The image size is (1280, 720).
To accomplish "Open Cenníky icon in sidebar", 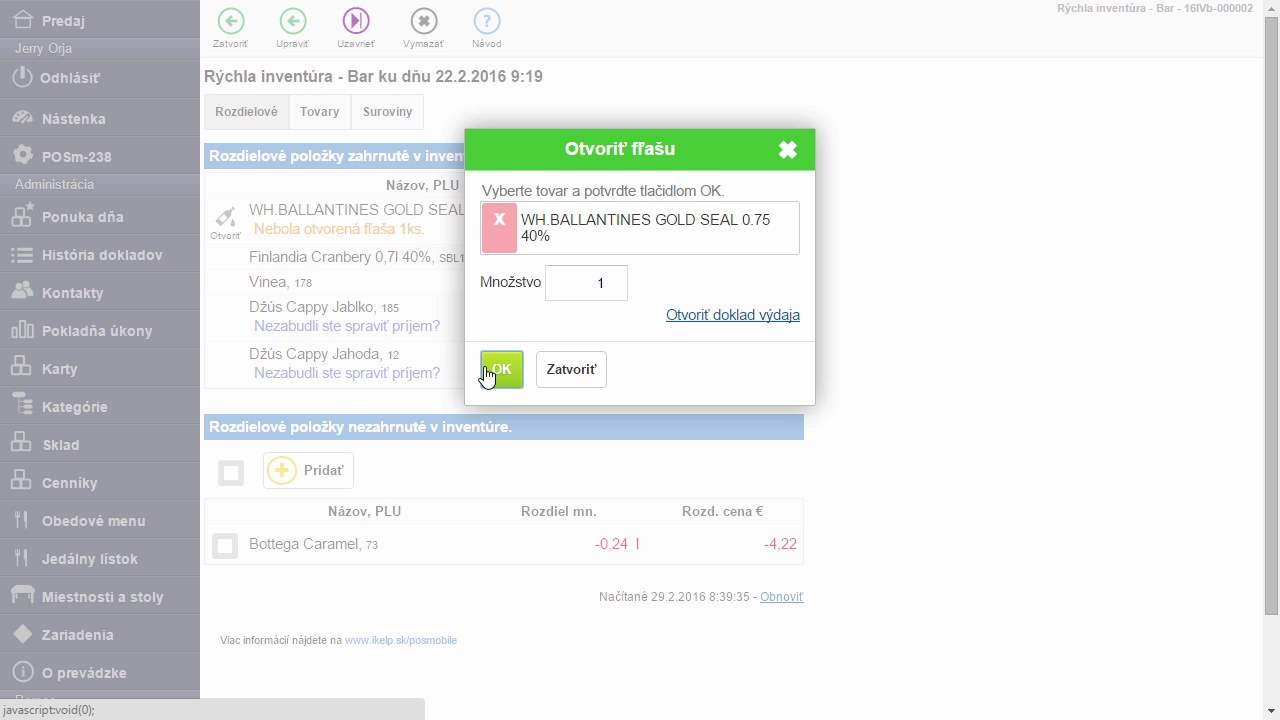I will click(22, 482).
